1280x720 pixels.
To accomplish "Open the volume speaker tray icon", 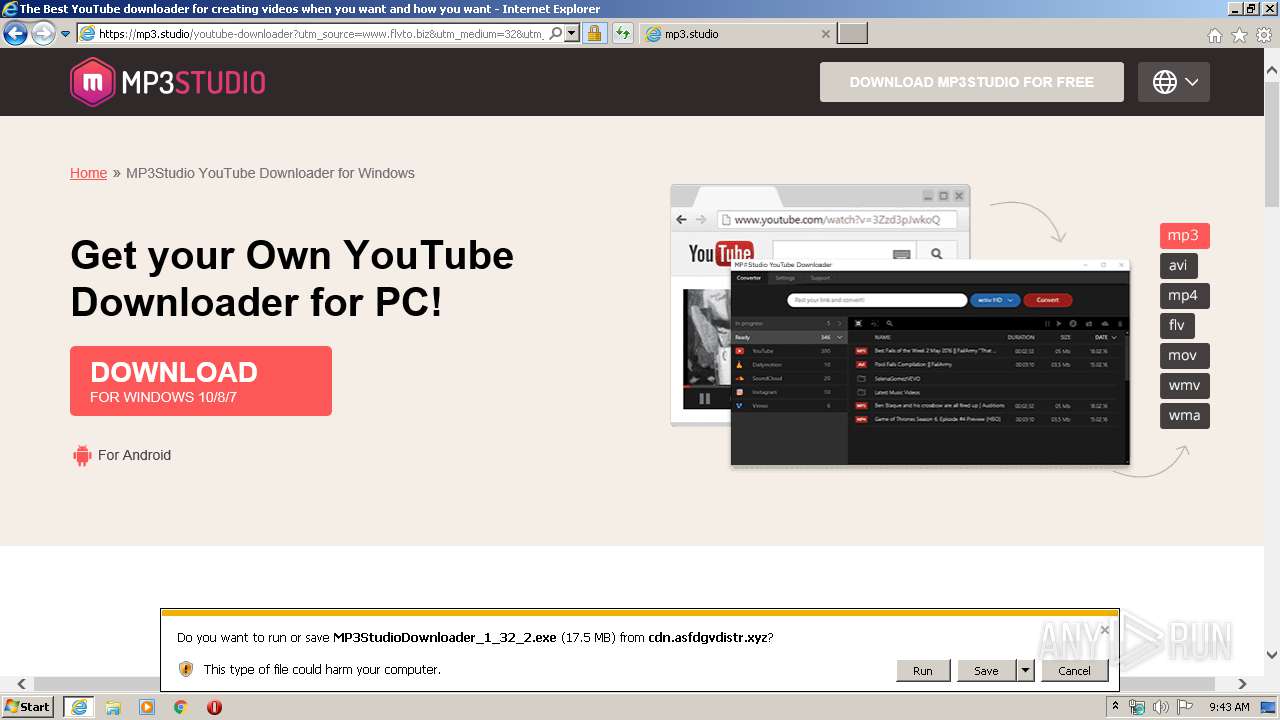I will tap(1161, 707).
